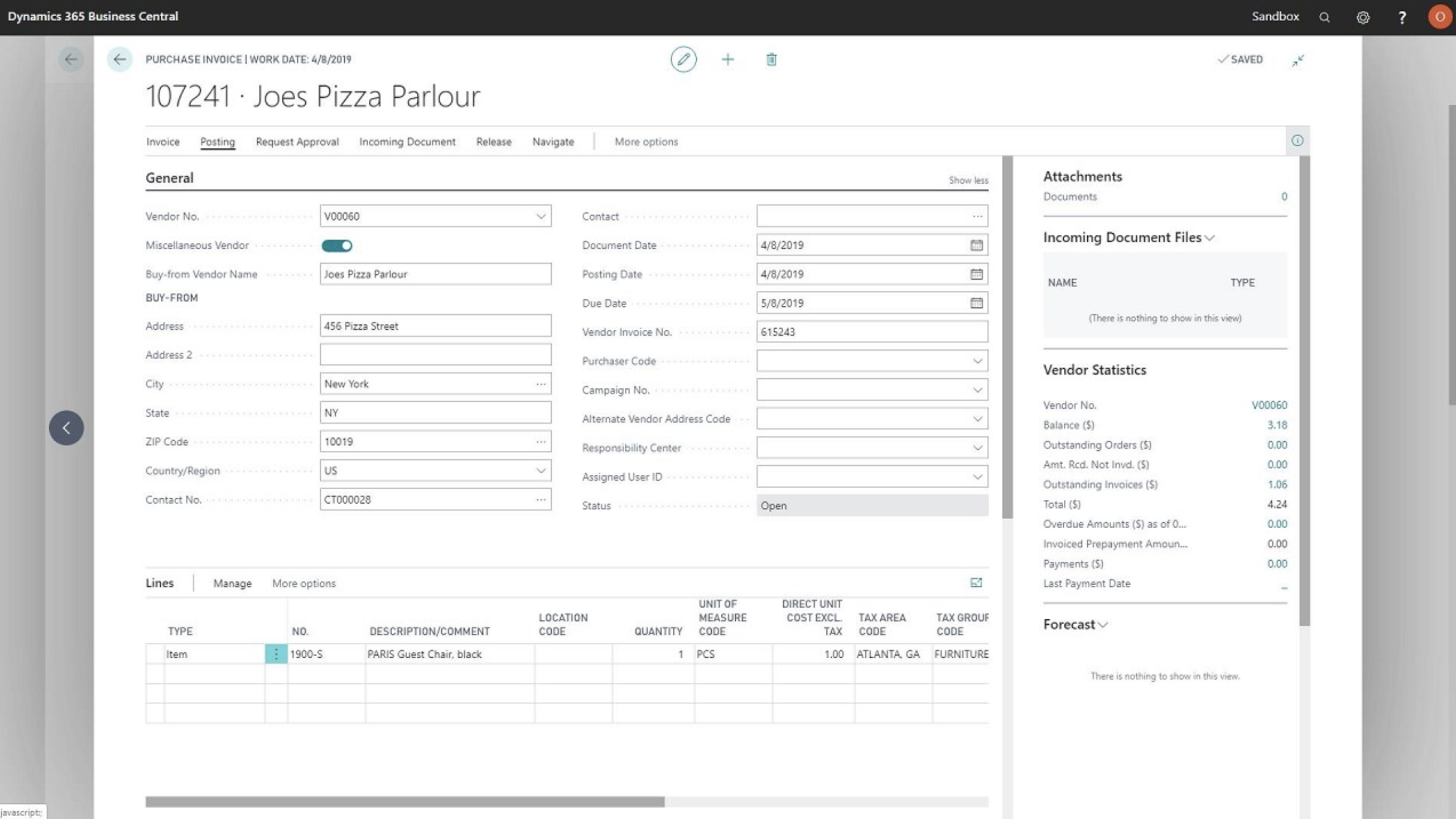Open the Posting menu
This screenshot has height=819, width=1456.
(x=217, y=142)
